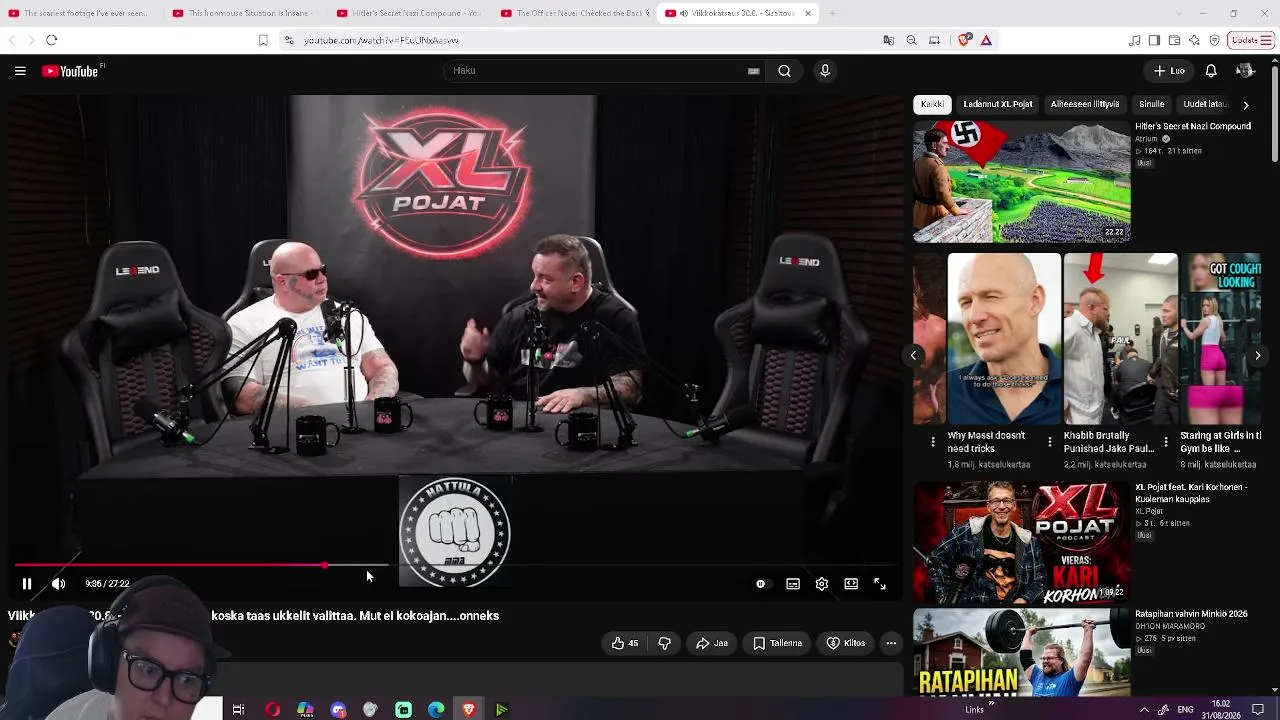Enter fullscreen with the player icon
Viewport: 1280px width, 720px height.
pos(880,584)
